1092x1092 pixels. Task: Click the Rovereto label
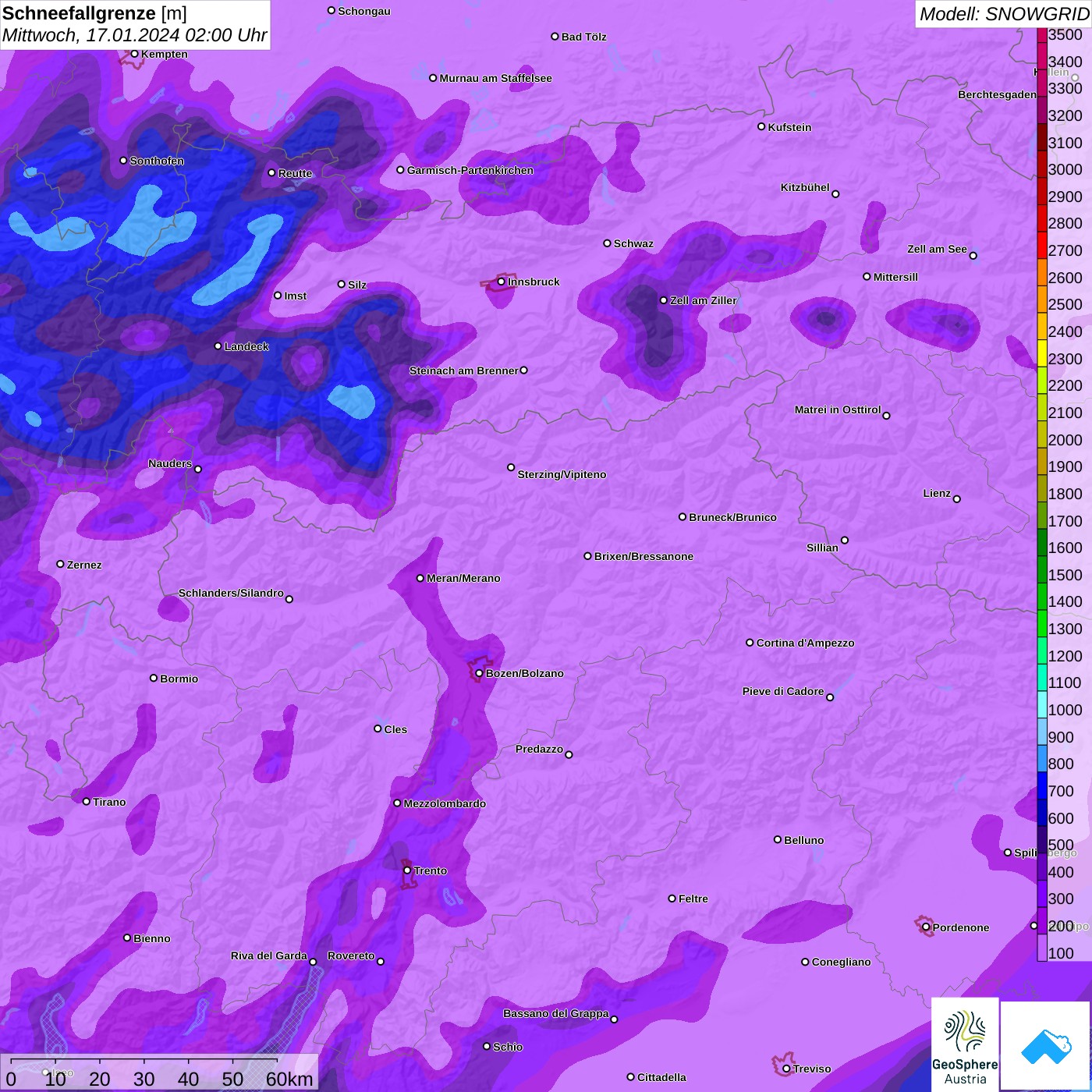351,955
